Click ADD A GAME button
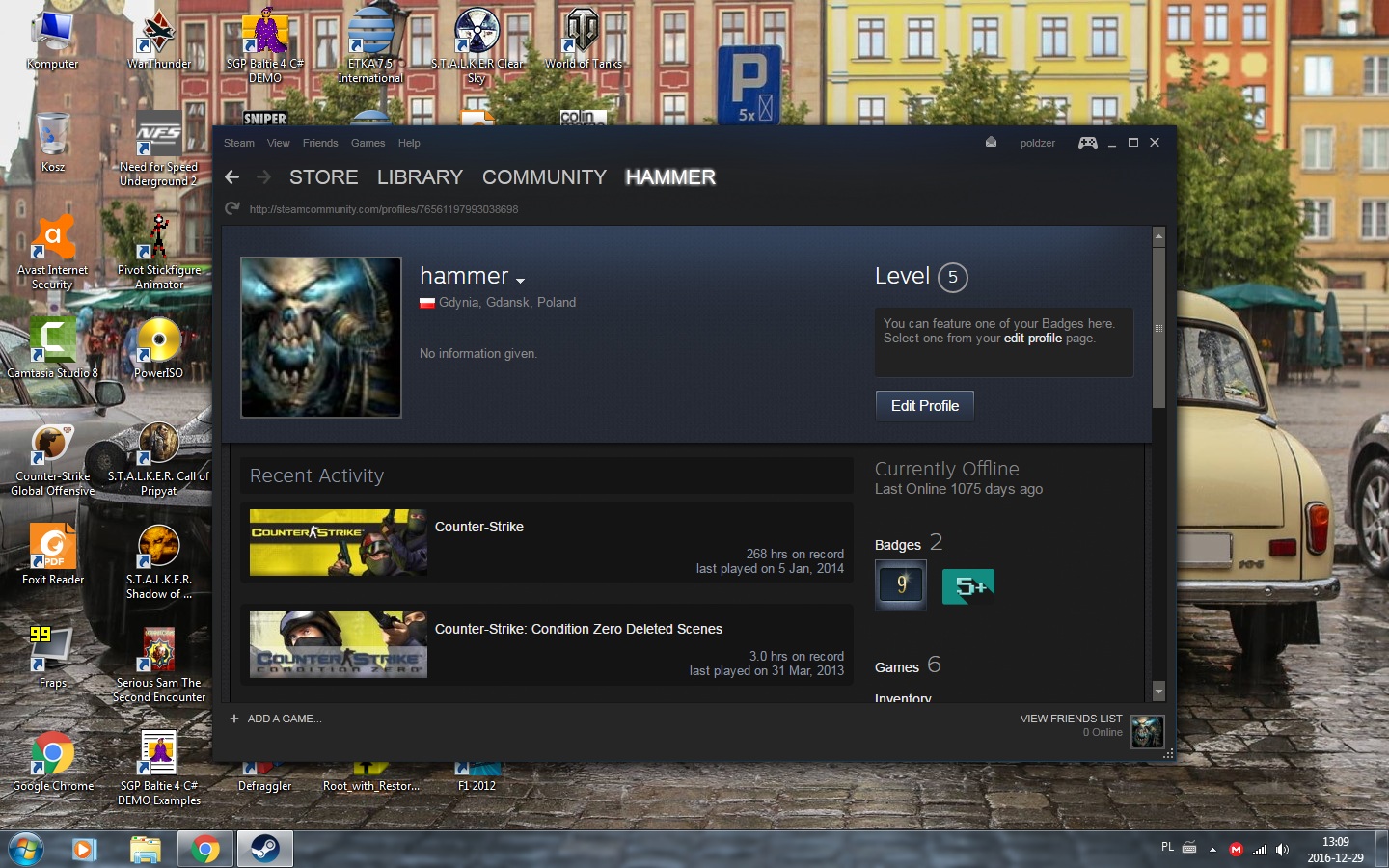 coord(276,719)
